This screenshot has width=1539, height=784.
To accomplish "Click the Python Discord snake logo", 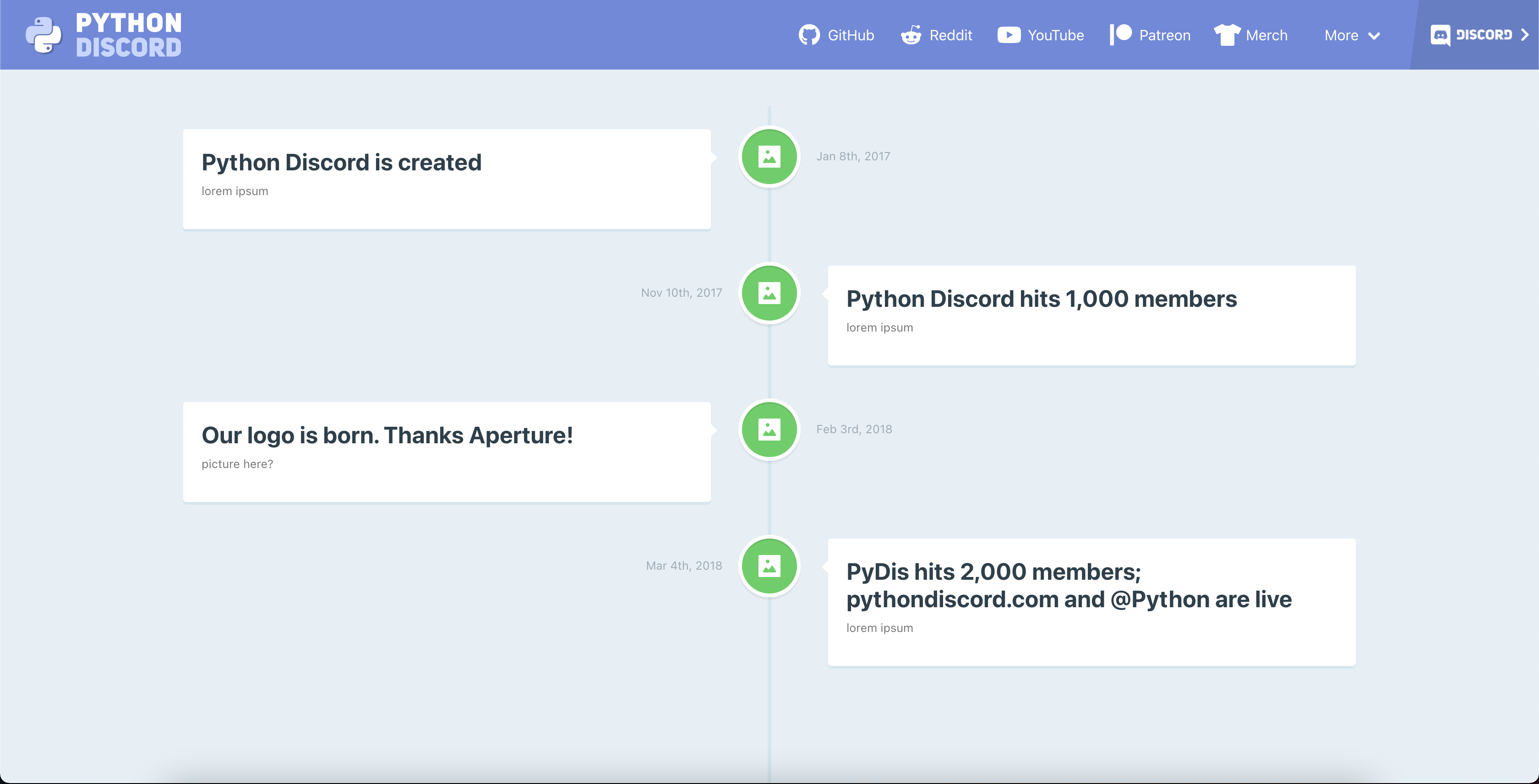I will [x=44, y=35].
